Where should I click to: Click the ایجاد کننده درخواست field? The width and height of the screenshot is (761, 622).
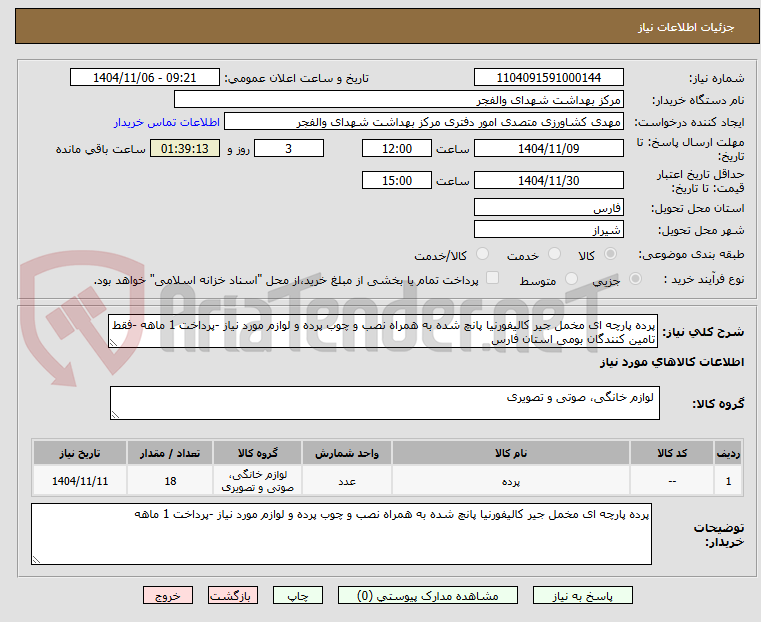click(424, 122)
